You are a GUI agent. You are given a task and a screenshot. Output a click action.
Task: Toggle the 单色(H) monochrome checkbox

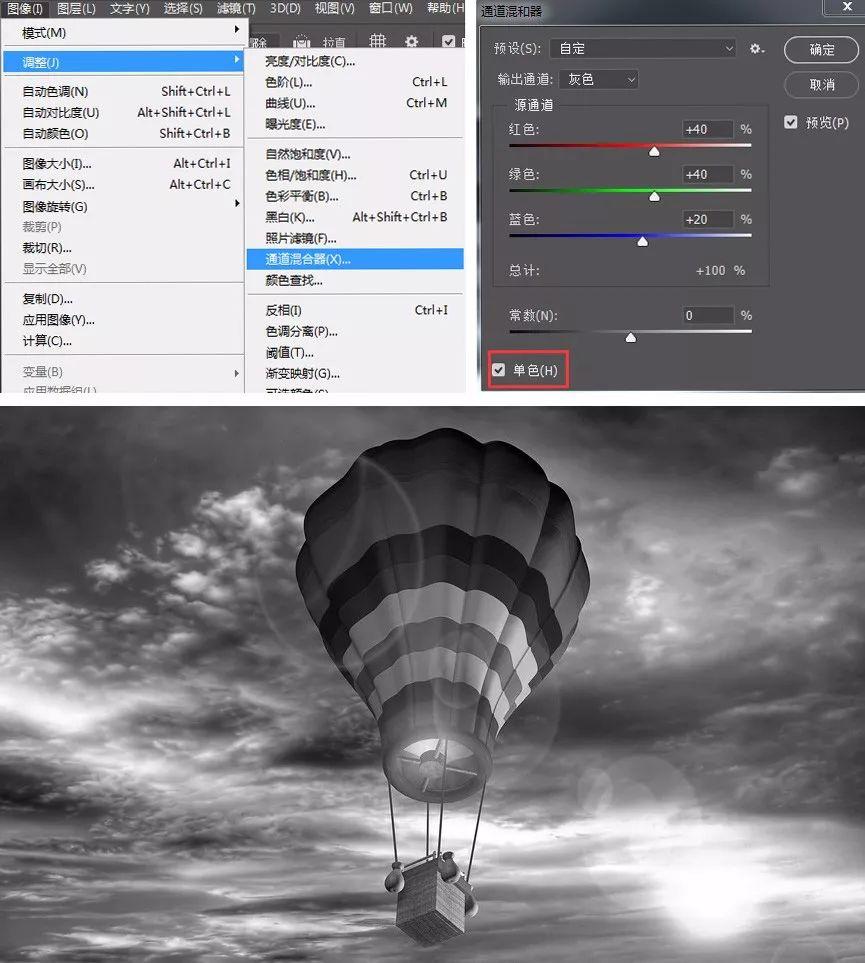pos(498,370)
